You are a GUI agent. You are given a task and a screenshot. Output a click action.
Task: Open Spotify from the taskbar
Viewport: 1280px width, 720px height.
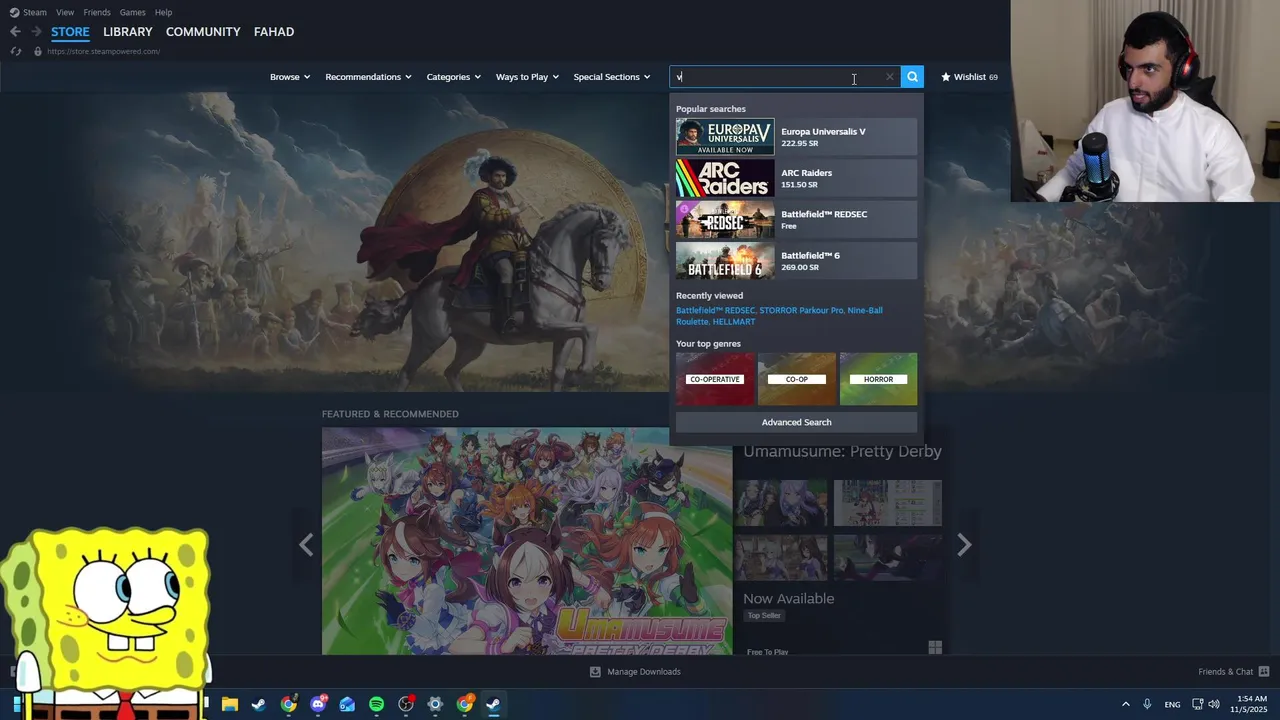[x=376, y=704]
